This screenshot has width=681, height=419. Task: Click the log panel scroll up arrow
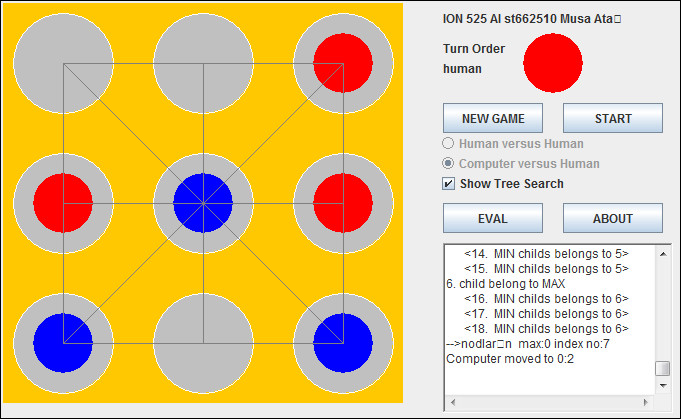click(x=663, y=254)
